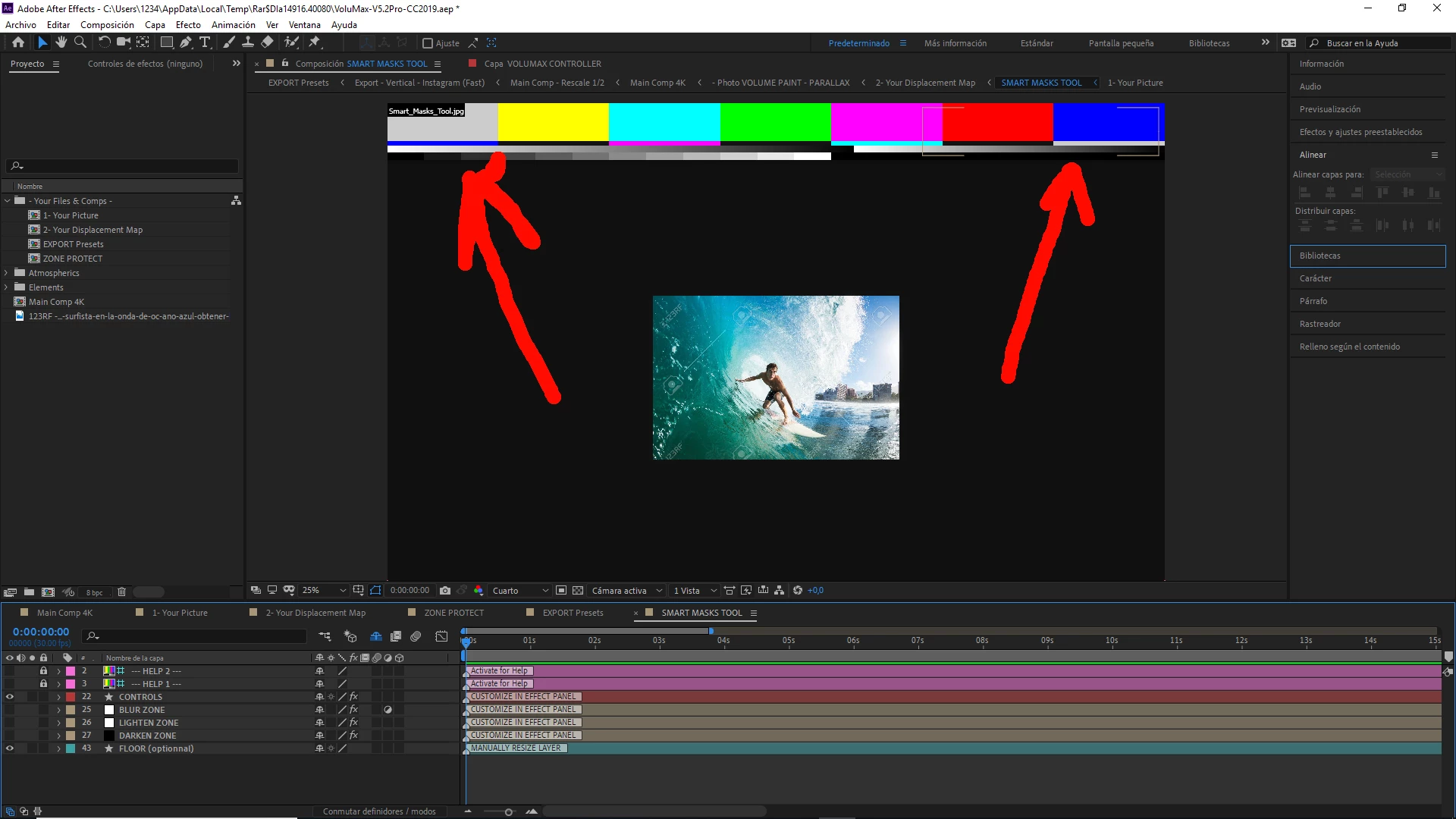
Task: Open the Estándar workspace
Action: [1037, 43]
